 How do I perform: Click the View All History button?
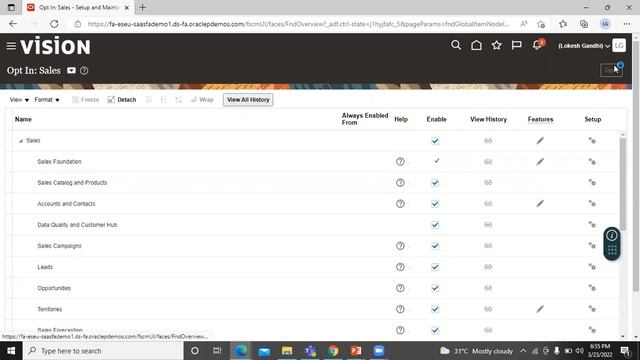(x=248, y=100)
